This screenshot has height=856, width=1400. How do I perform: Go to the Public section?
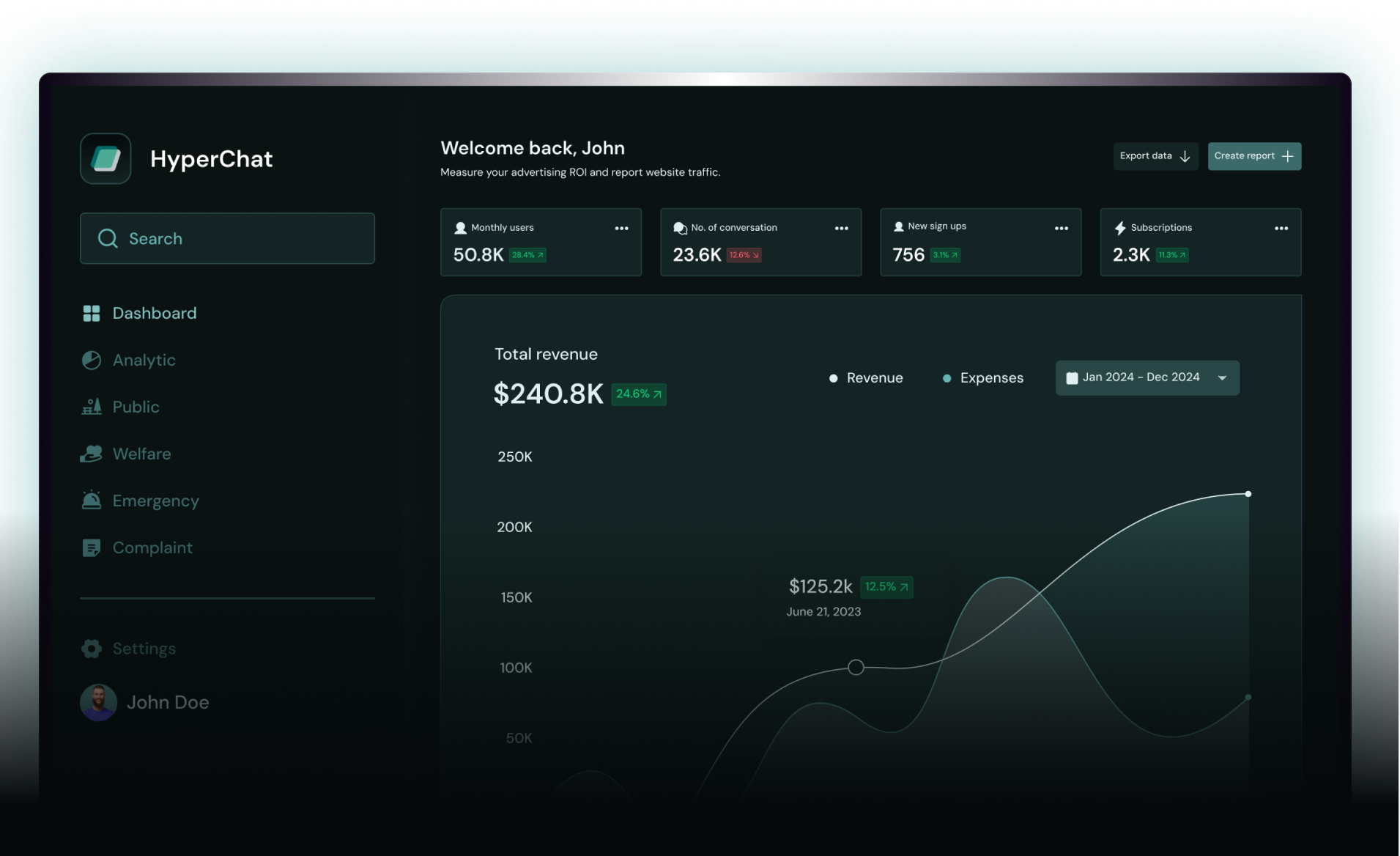click(136, 407)
